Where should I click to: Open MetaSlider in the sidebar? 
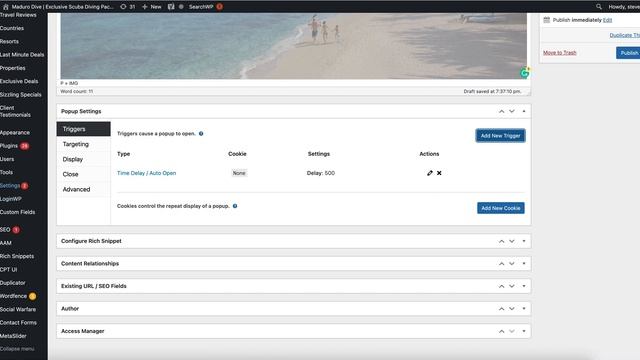[x=13, y=336]
